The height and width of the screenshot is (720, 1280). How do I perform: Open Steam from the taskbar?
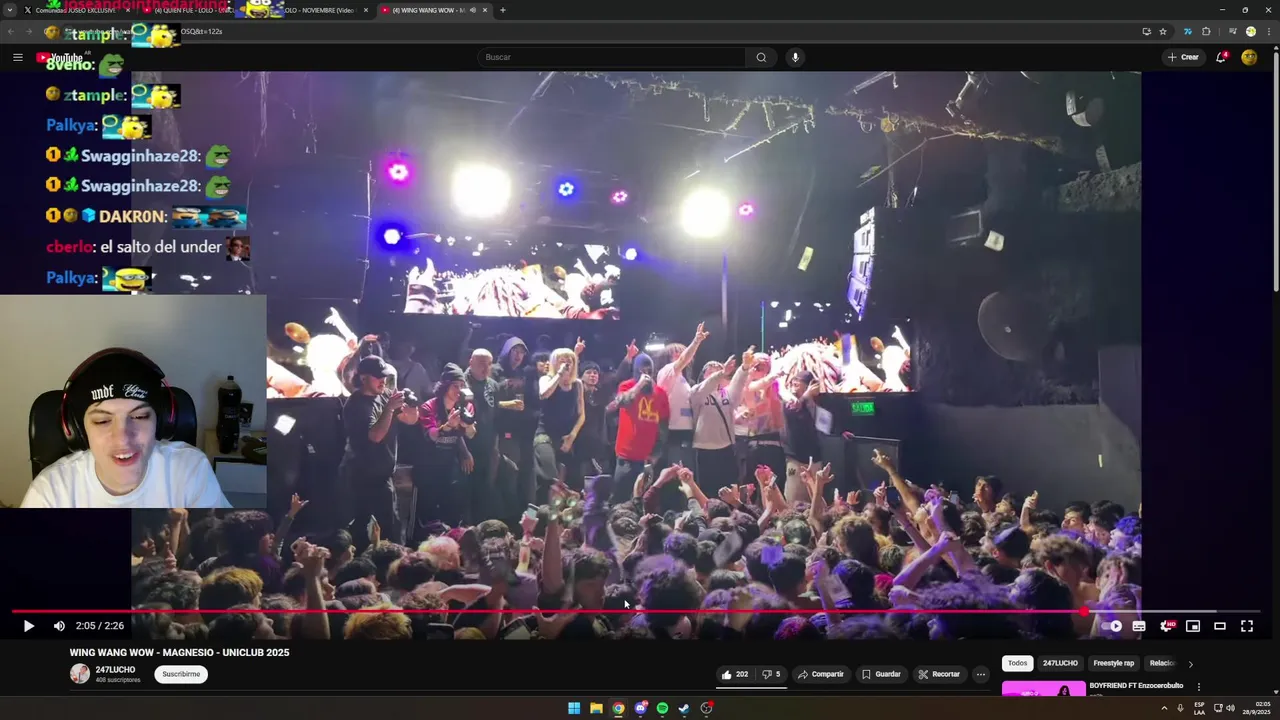(x=684, y=708)
